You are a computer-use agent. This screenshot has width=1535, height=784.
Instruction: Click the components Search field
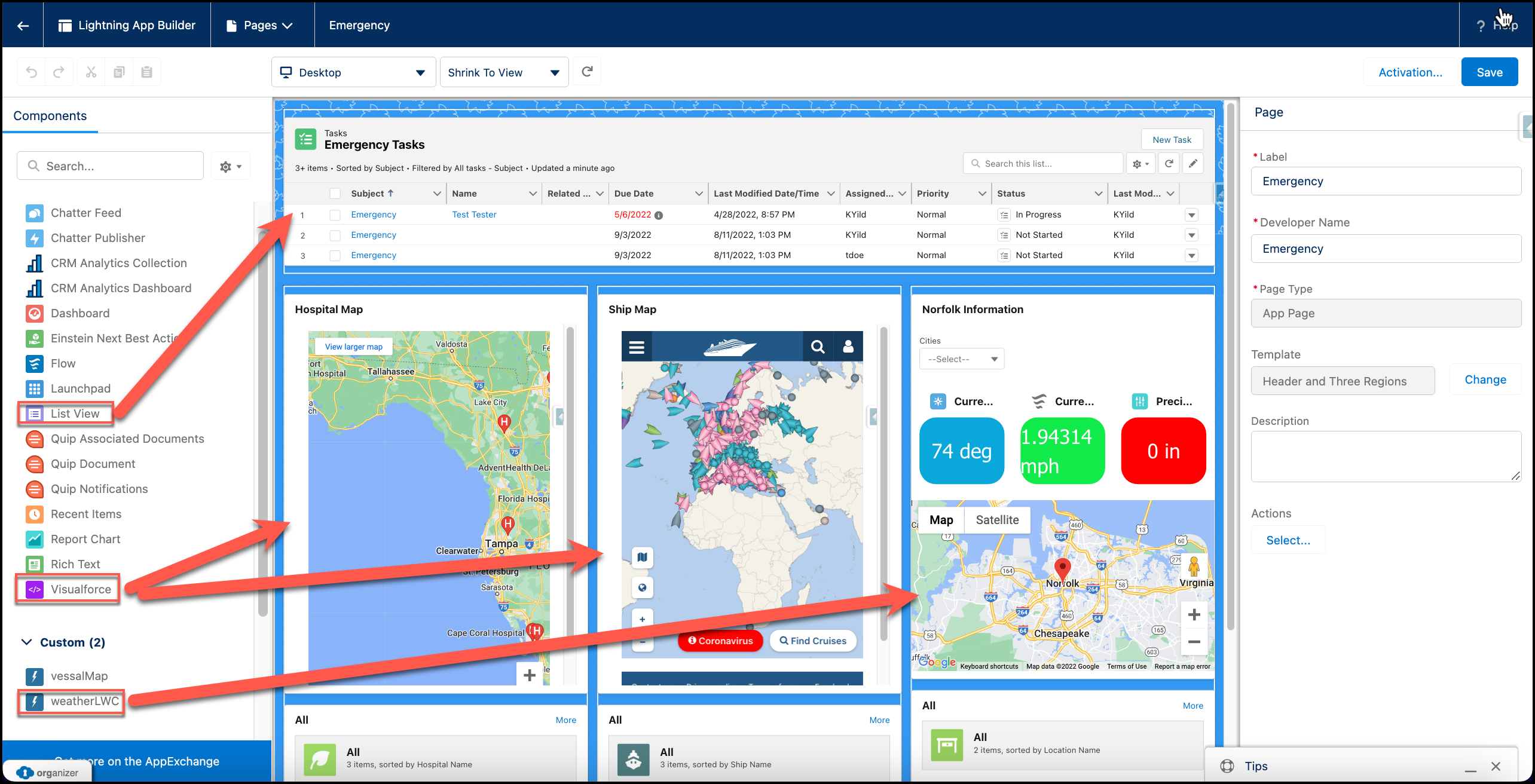coord(111,167)
